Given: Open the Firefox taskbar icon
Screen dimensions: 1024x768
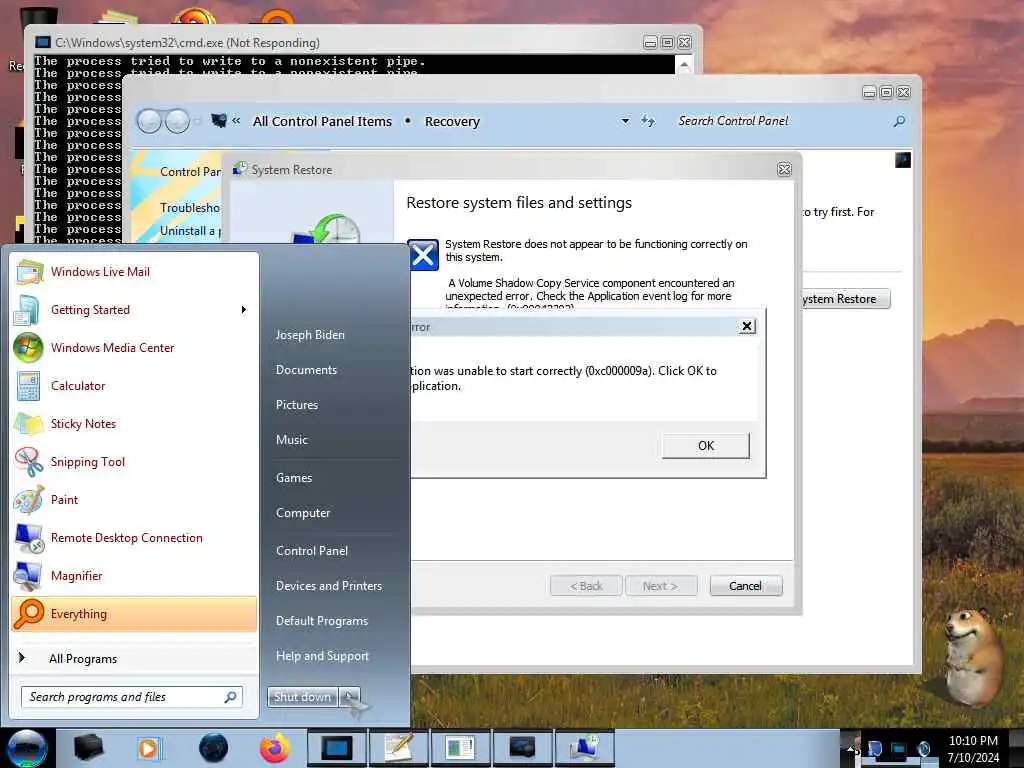Looking at the screenshot, I should 274,748.
